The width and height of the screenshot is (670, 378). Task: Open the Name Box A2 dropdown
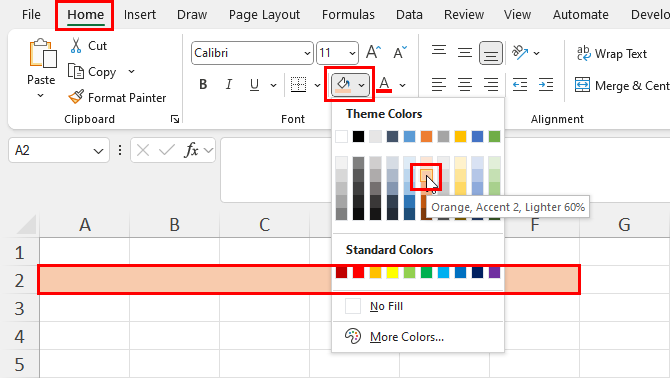pyautogui.click(x=98, y=151)
